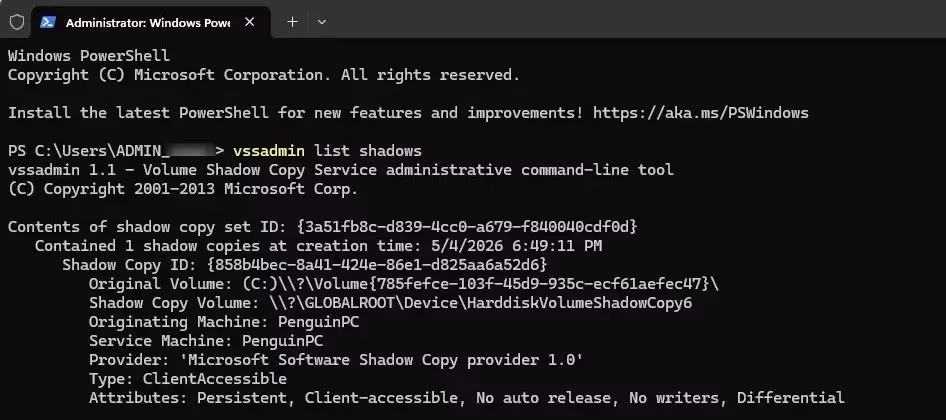Click the PowerShell icon on the tab
This screenshot has height=420, width=946.
[48, 22]
